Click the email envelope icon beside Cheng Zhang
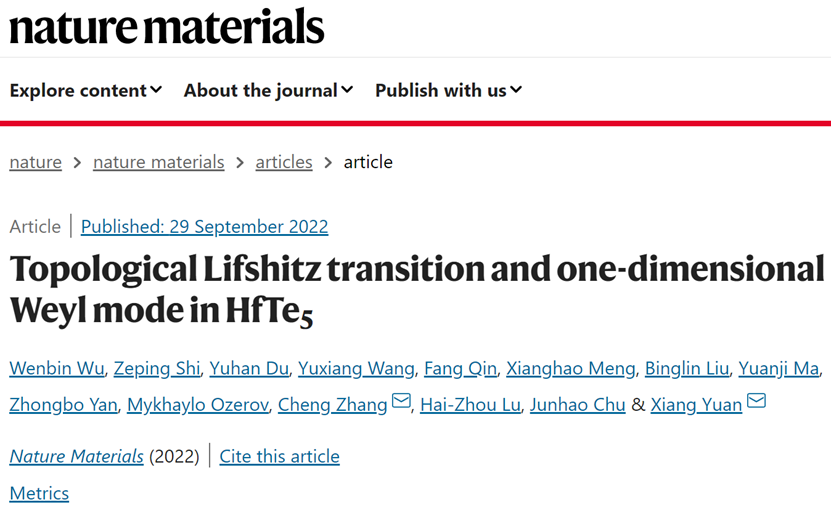The height and width of the screenshot is (518, 831). coord(401,403)
